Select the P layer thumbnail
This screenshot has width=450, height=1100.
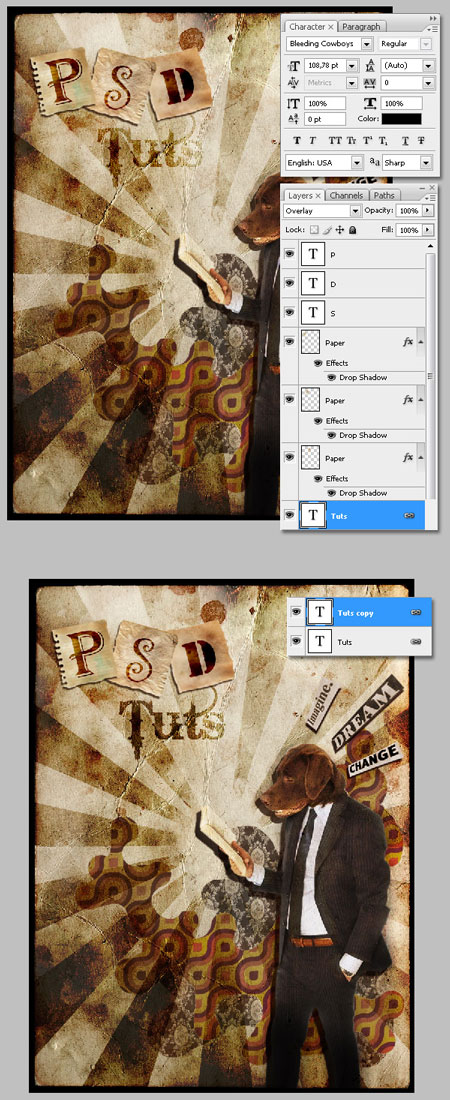click(x=312, y=254)
